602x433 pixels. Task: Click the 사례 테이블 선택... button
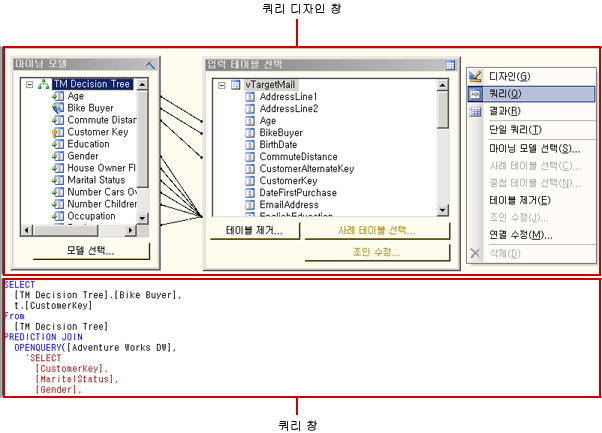pyautogui.click(x=377, y=231)
